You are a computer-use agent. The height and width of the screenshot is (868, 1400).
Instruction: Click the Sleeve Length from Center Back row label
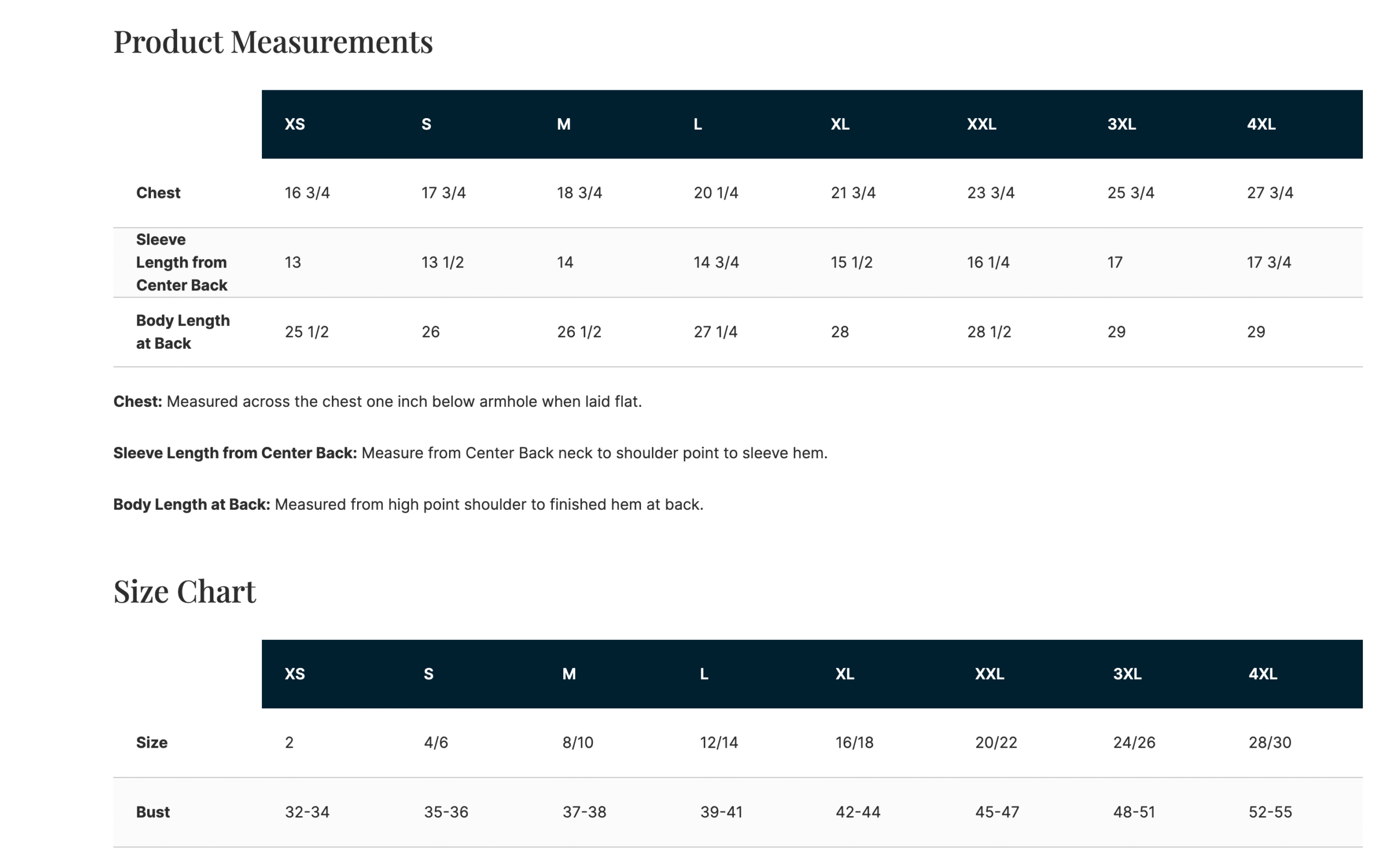click(182, 263)
